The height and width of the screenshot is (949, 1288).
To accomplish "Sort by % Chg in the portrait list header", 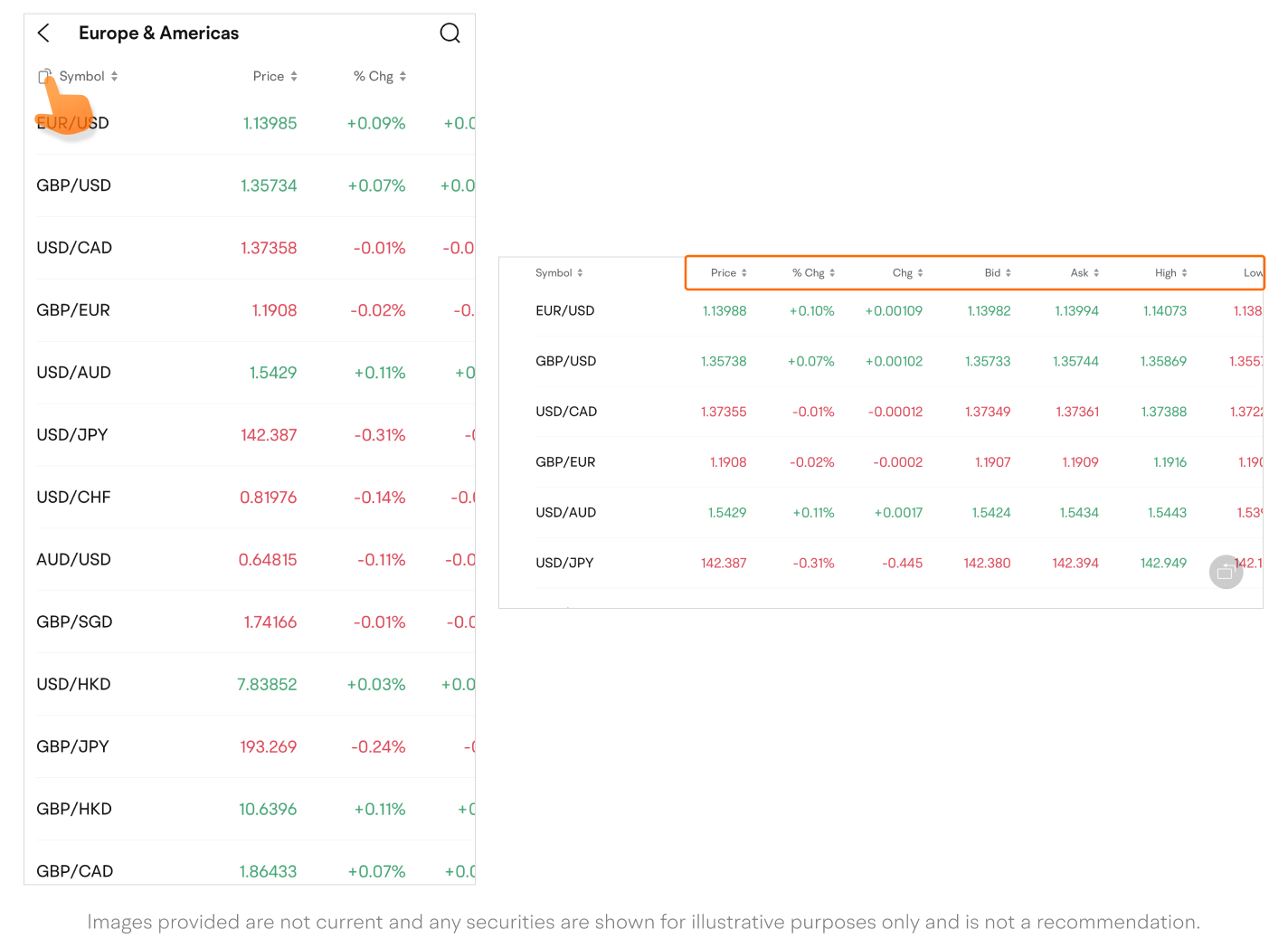I will pos(379,77).
